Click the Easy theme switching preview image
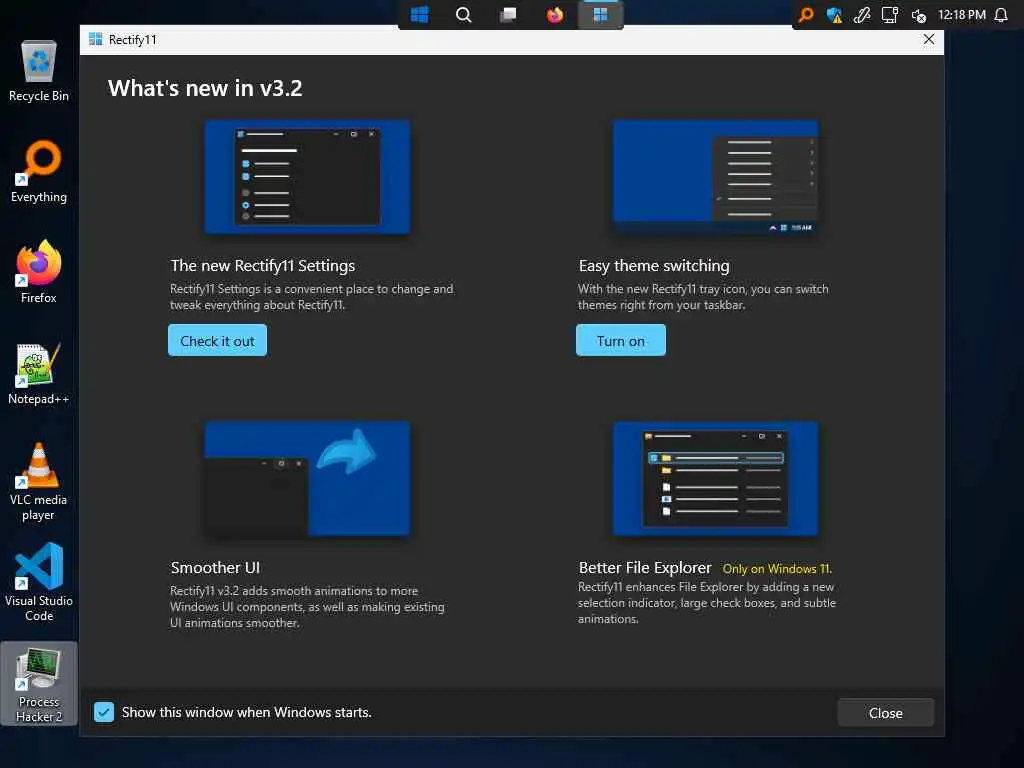This screenshot has width=1024, height=768. [715, 177]
